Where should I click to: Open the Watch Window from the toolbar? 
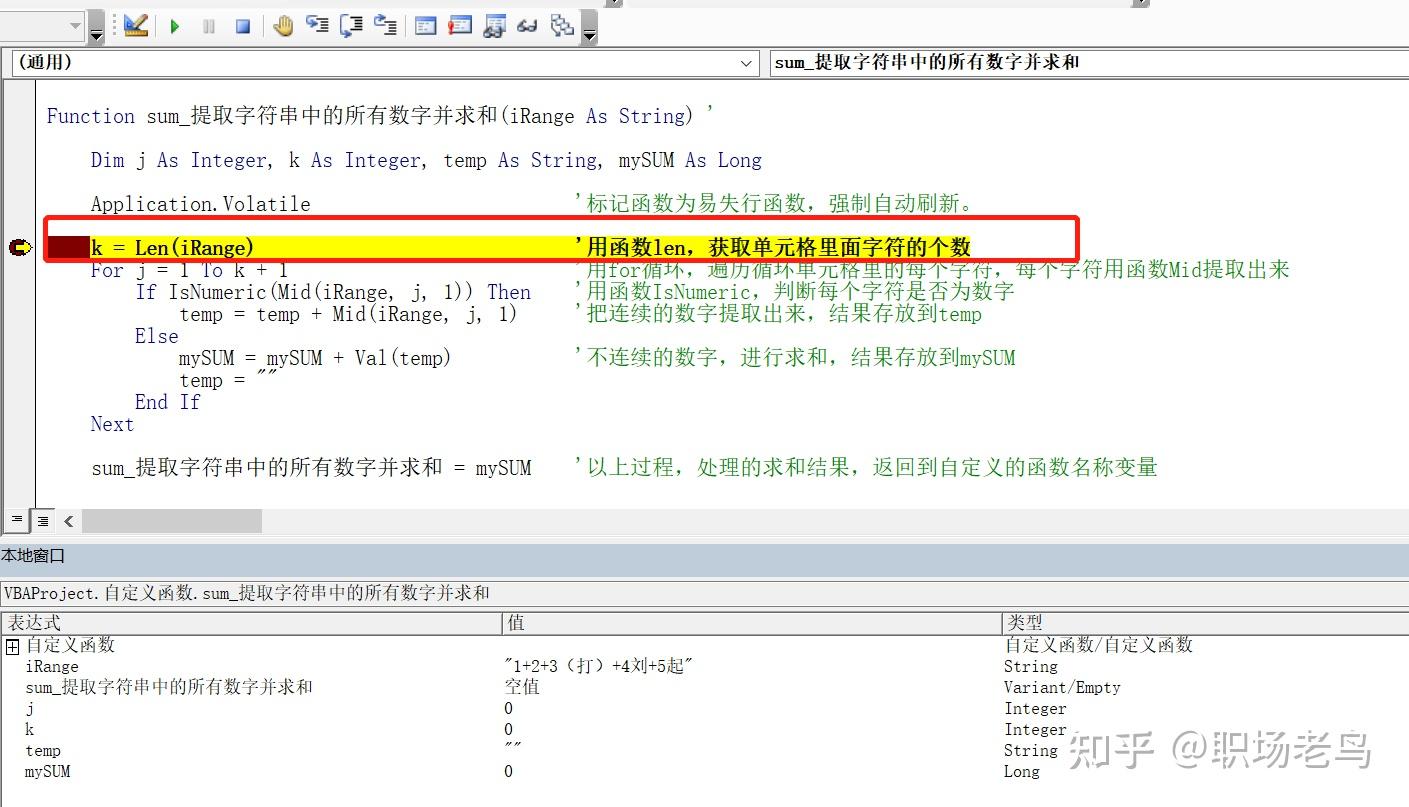pyautogui.click(x=494, y=26)
